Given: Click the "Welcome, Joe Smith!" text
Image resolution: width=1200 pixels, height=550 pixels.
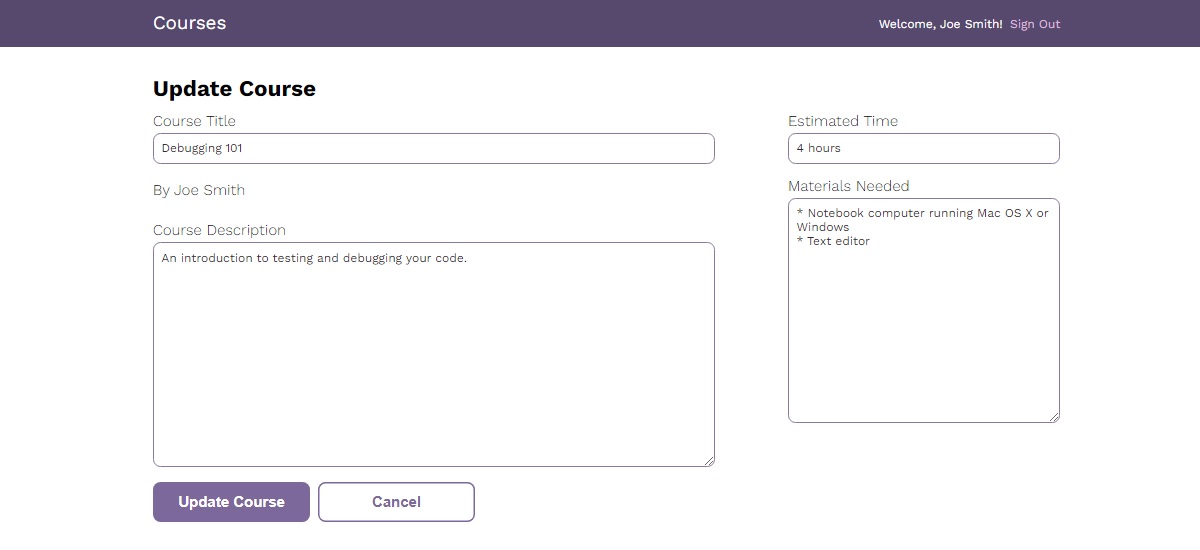Looking at the screenshot, I should [940, 24].
